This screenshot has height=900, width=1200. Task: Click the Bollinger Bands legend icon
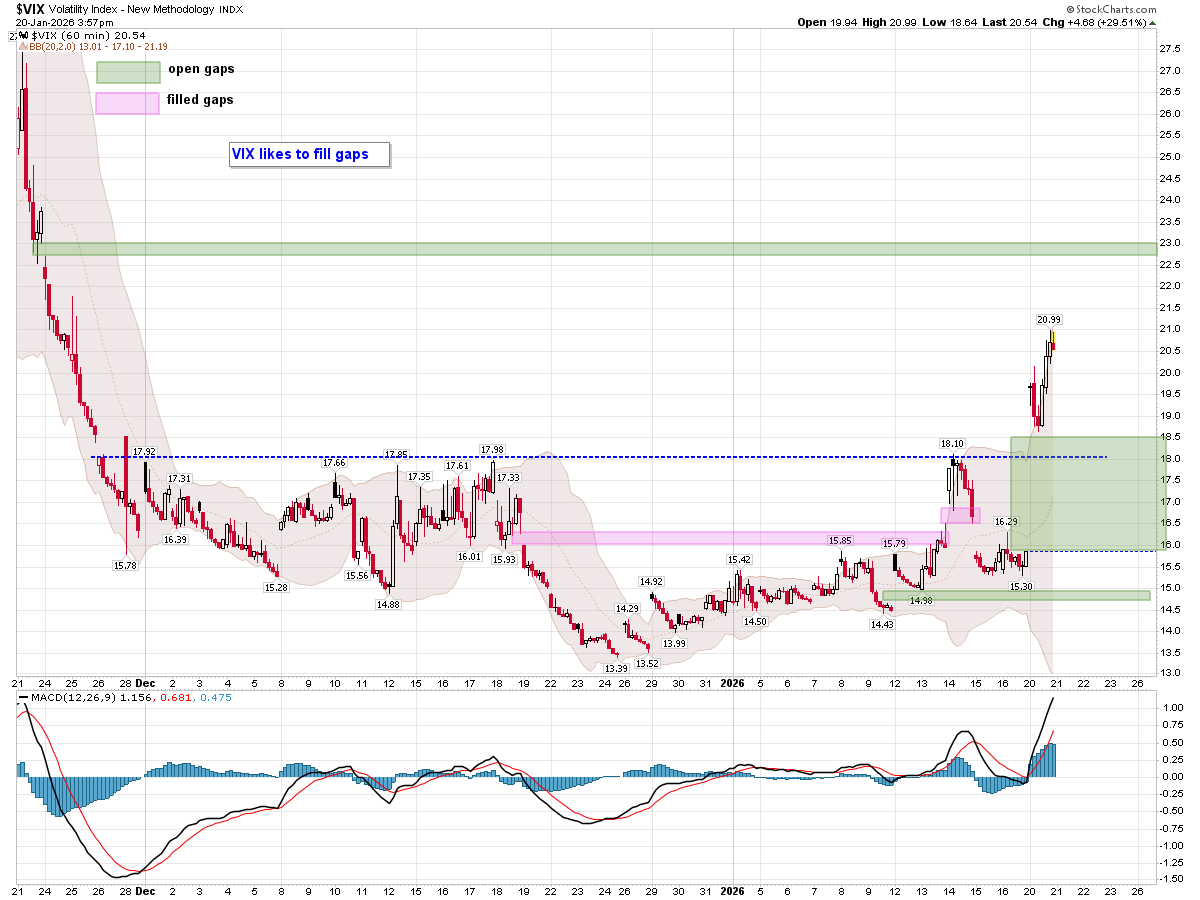point(23,46)
